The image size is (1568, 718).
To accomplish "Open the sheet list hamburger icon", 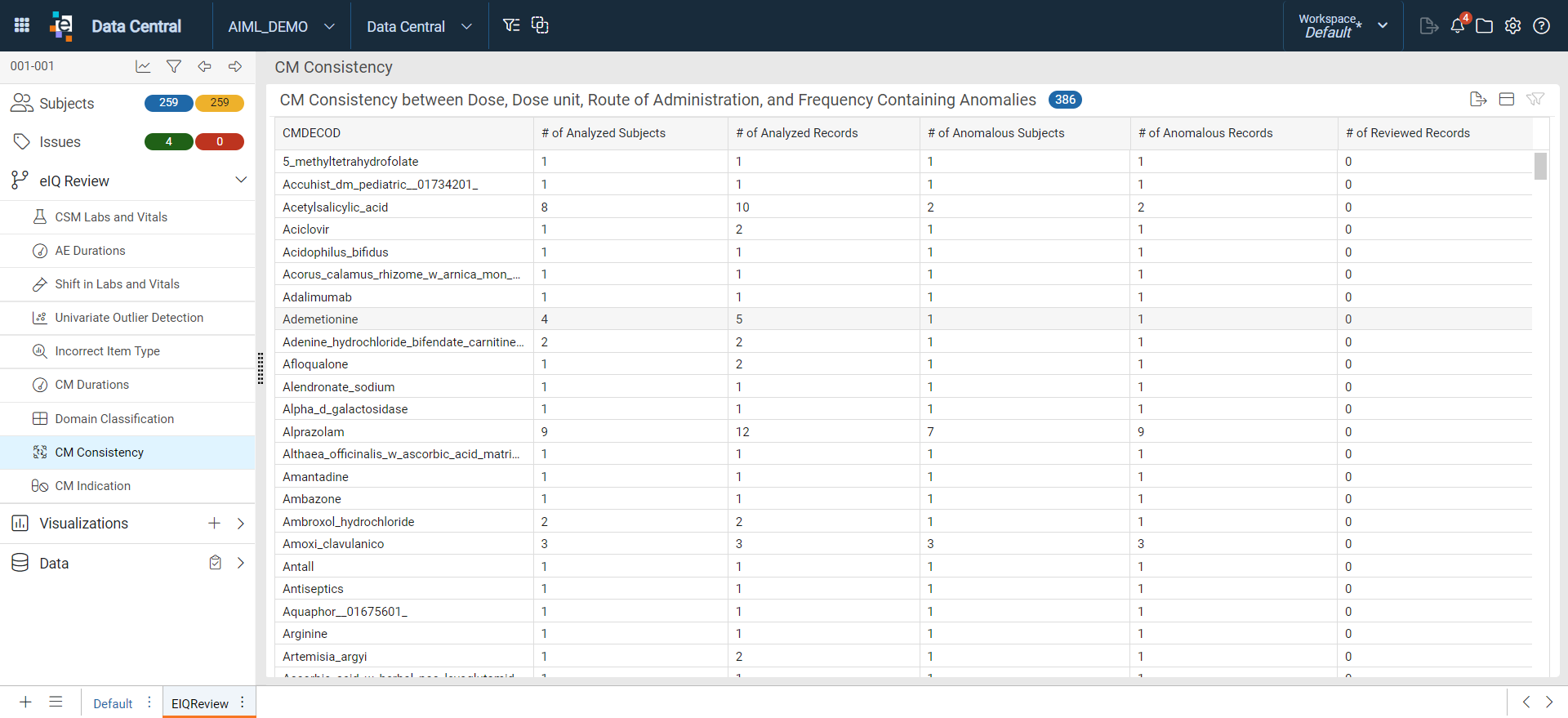I will (x=56, y=702).
